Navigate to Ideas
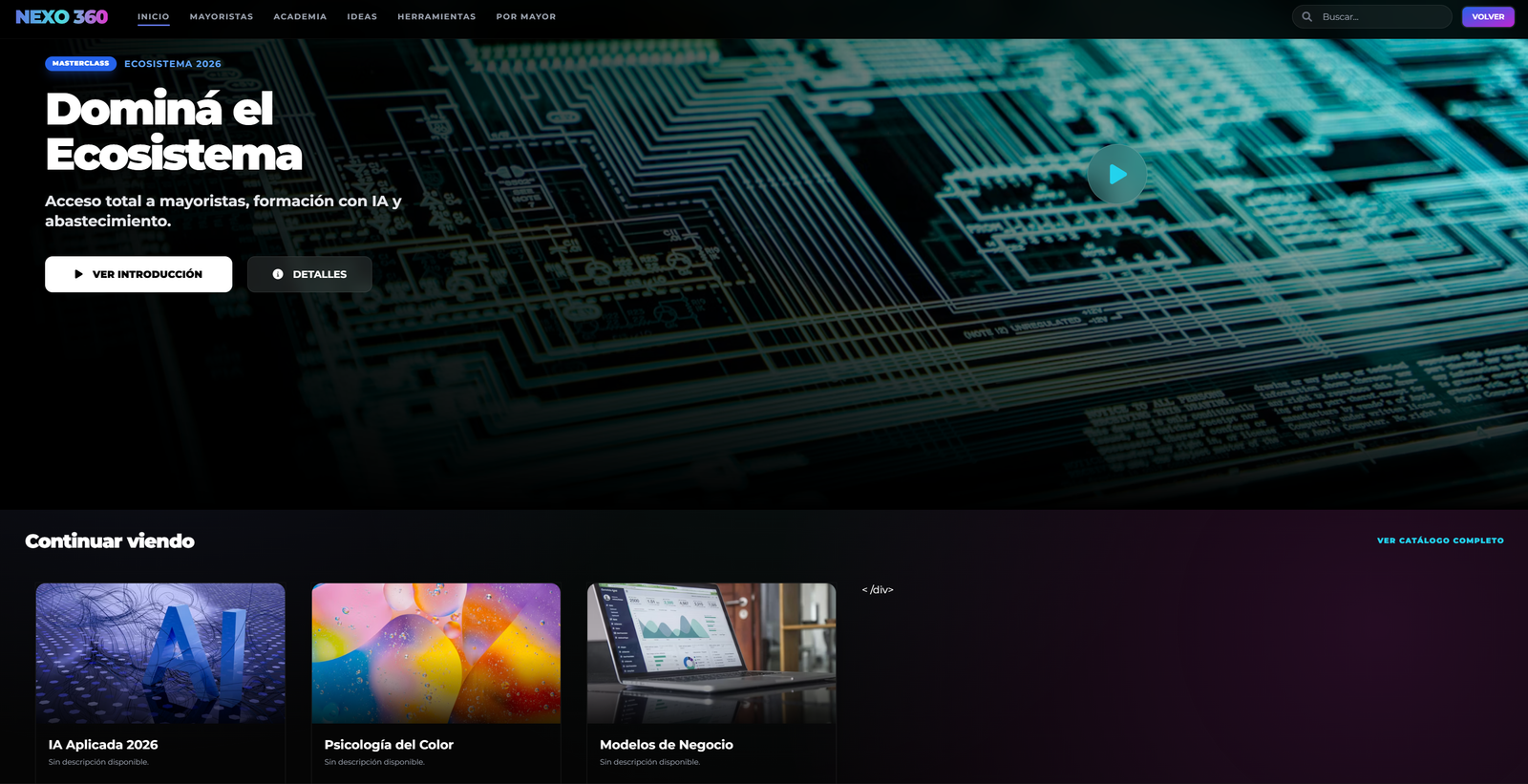This screenshot has height=784, width=1528. (x=362, y=17)
